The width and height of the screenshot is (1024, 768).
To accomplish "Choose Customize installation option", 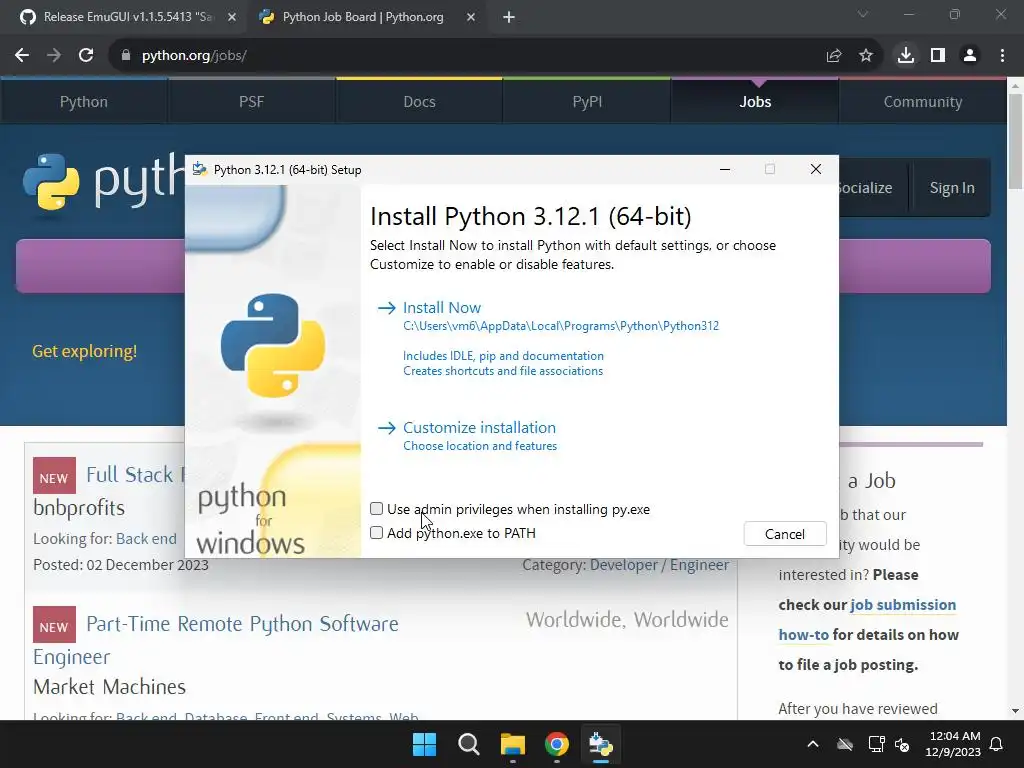I will [479, 428].
